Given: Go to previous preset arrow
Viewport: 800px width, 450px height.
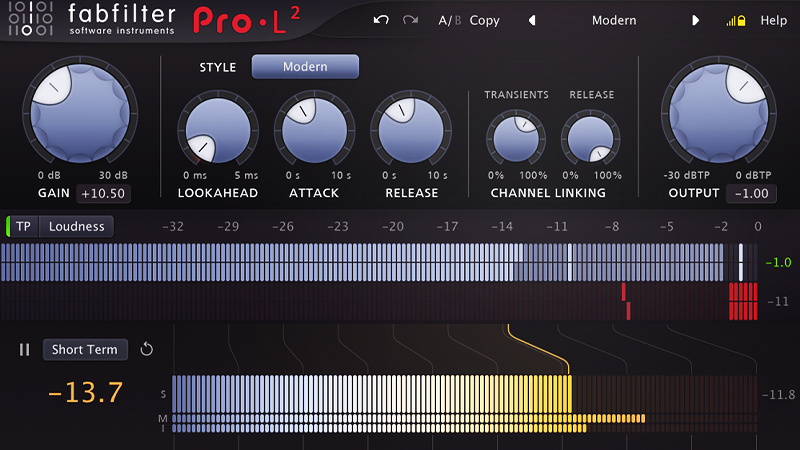Looking at the screenshot, I should (x=532, y=20).
